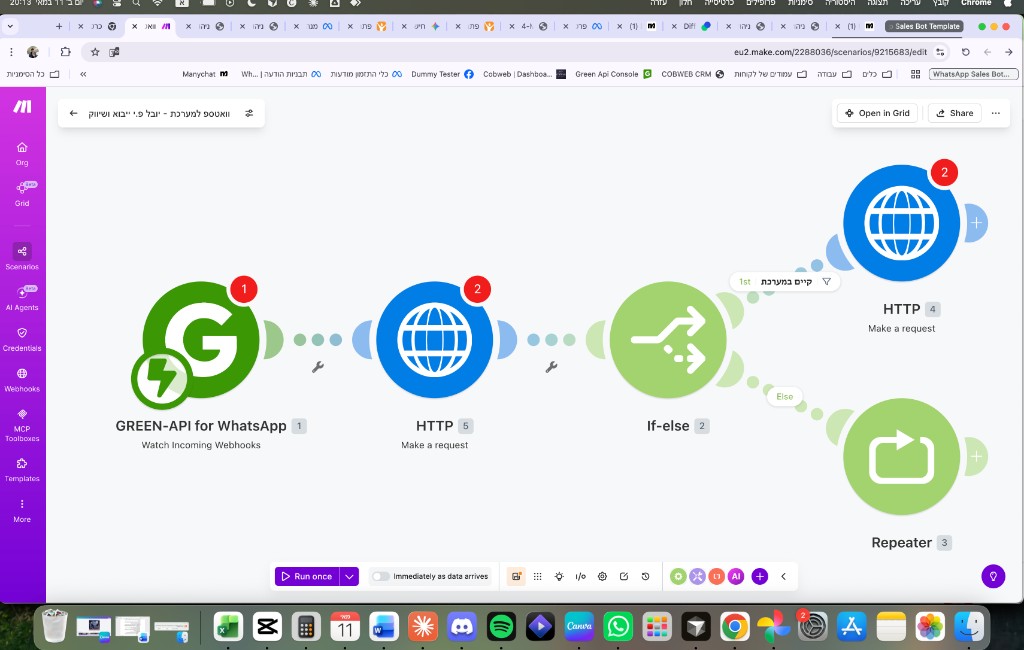This screenshot has width=1024, height=650.
Task: Open Canva from the Dock
Action: coord(579,627)
